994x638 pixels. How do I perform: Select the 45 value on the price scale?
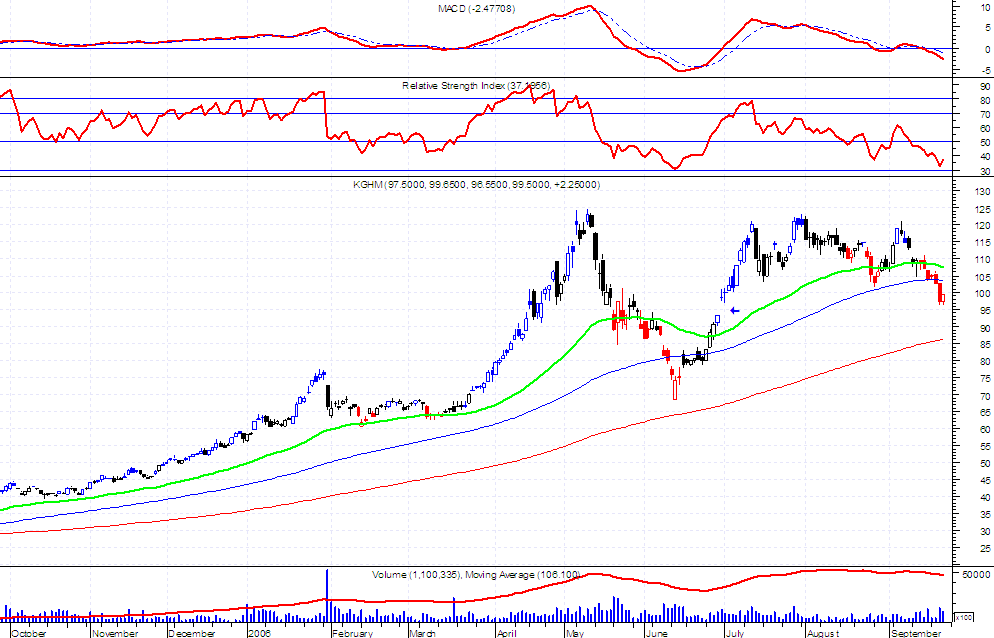tap(985, 481)
